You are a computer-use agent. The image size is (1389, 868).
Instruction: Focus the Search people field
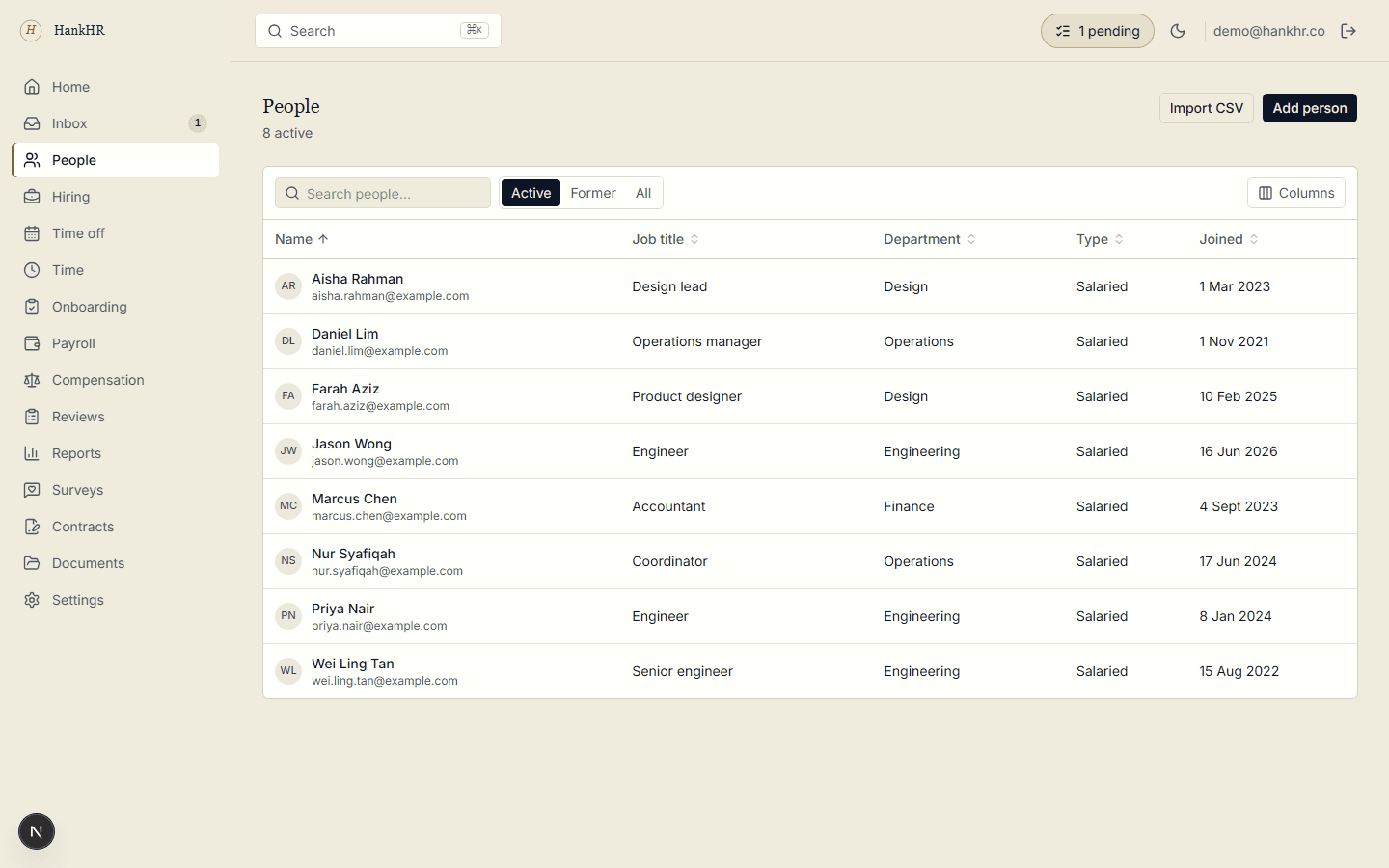pos(383,193)
